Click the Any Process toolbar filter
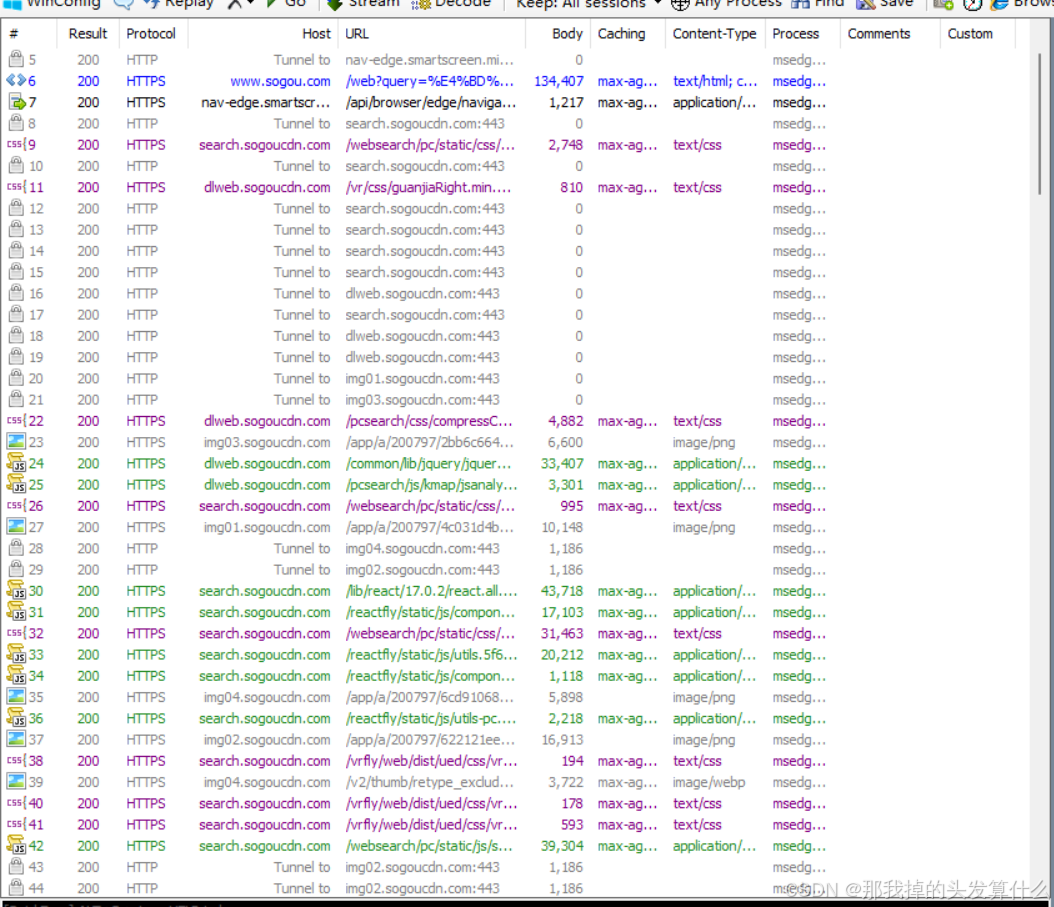Viewport: 1054px width, 907px height. (727, 4)
